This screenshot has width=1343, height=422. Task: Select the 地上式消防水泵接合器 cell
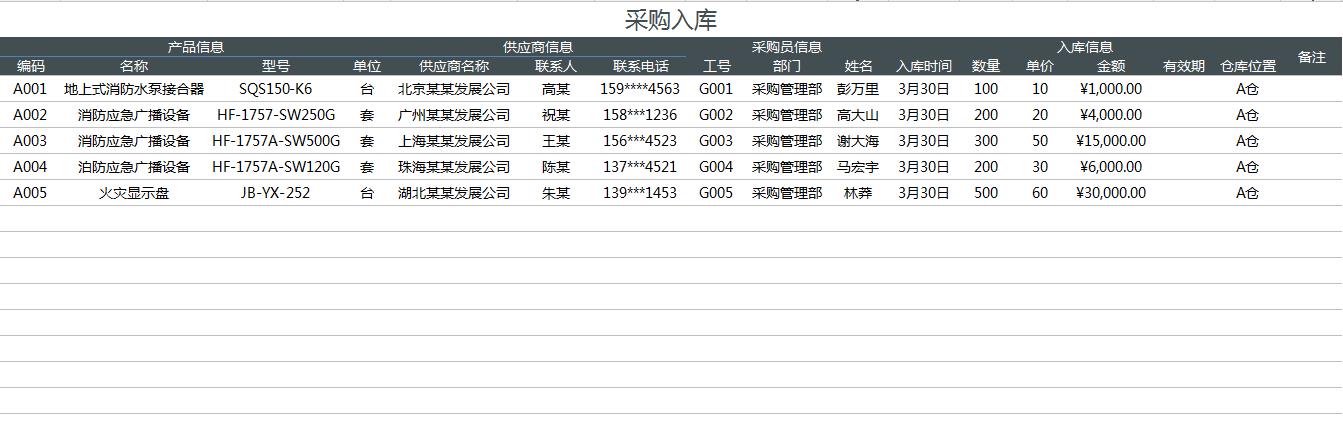[134, 89]
